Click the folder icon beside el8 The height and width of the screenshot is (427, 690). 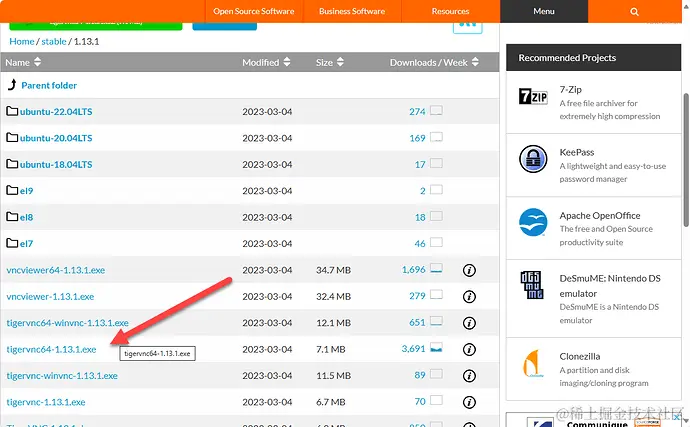(x=12, y=217)
